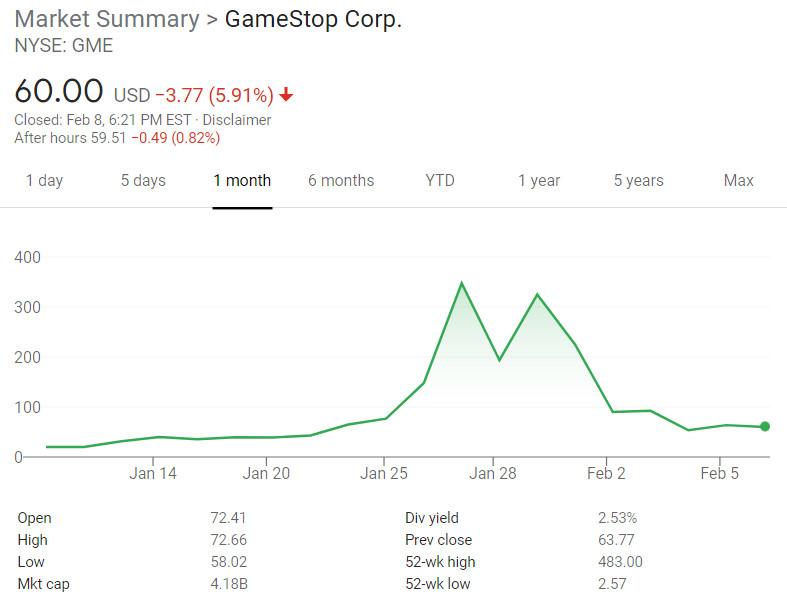Open the Max range tab
Screen dimensions: 787x597
pyautogui.click(x=738, y=181)
